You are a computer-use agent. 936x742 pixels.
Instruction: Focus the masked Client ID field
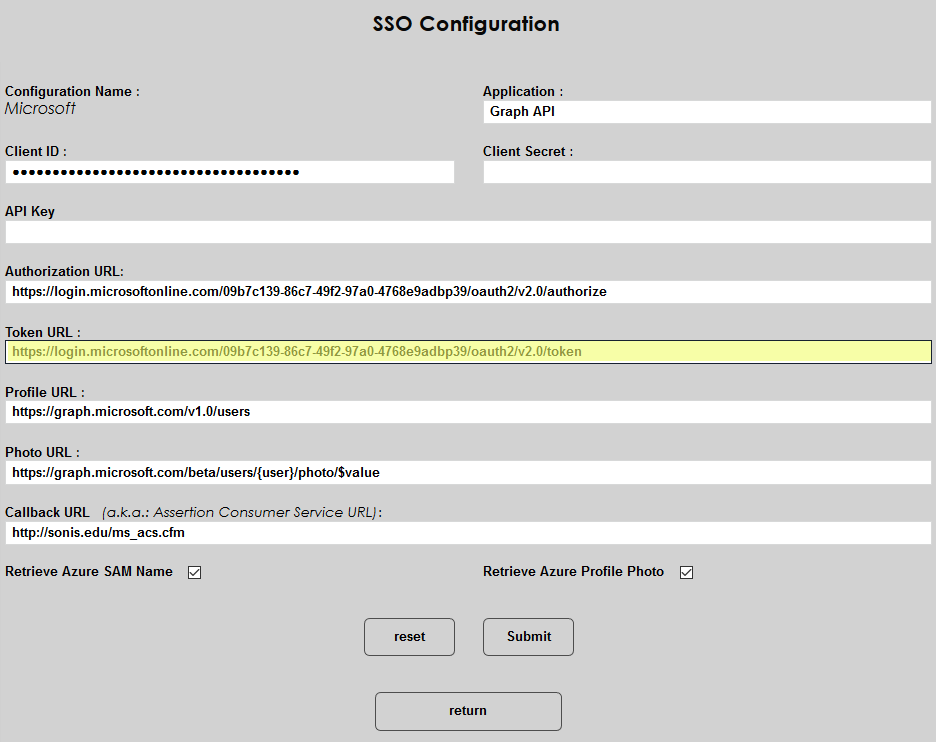click(x=229, y=172)
